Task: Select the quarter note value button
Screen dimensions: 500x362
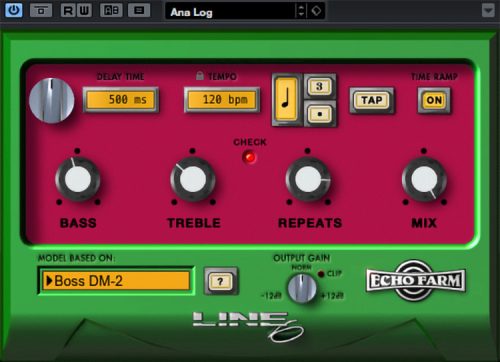Action: coord(286,100)
